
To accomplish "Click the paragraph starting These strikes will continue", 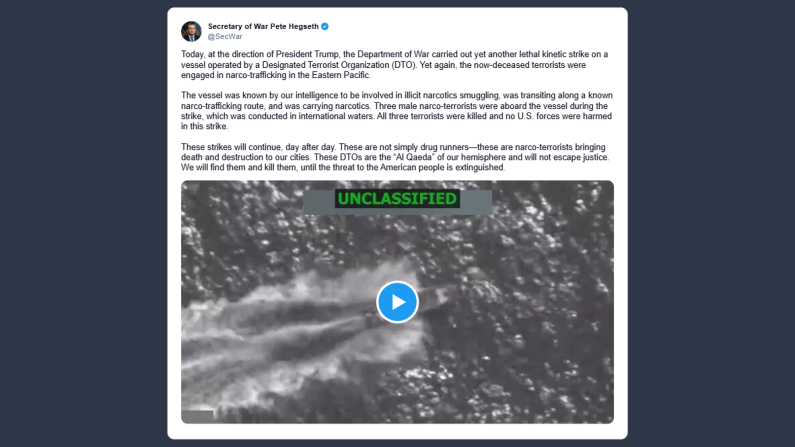I will 395,157.
